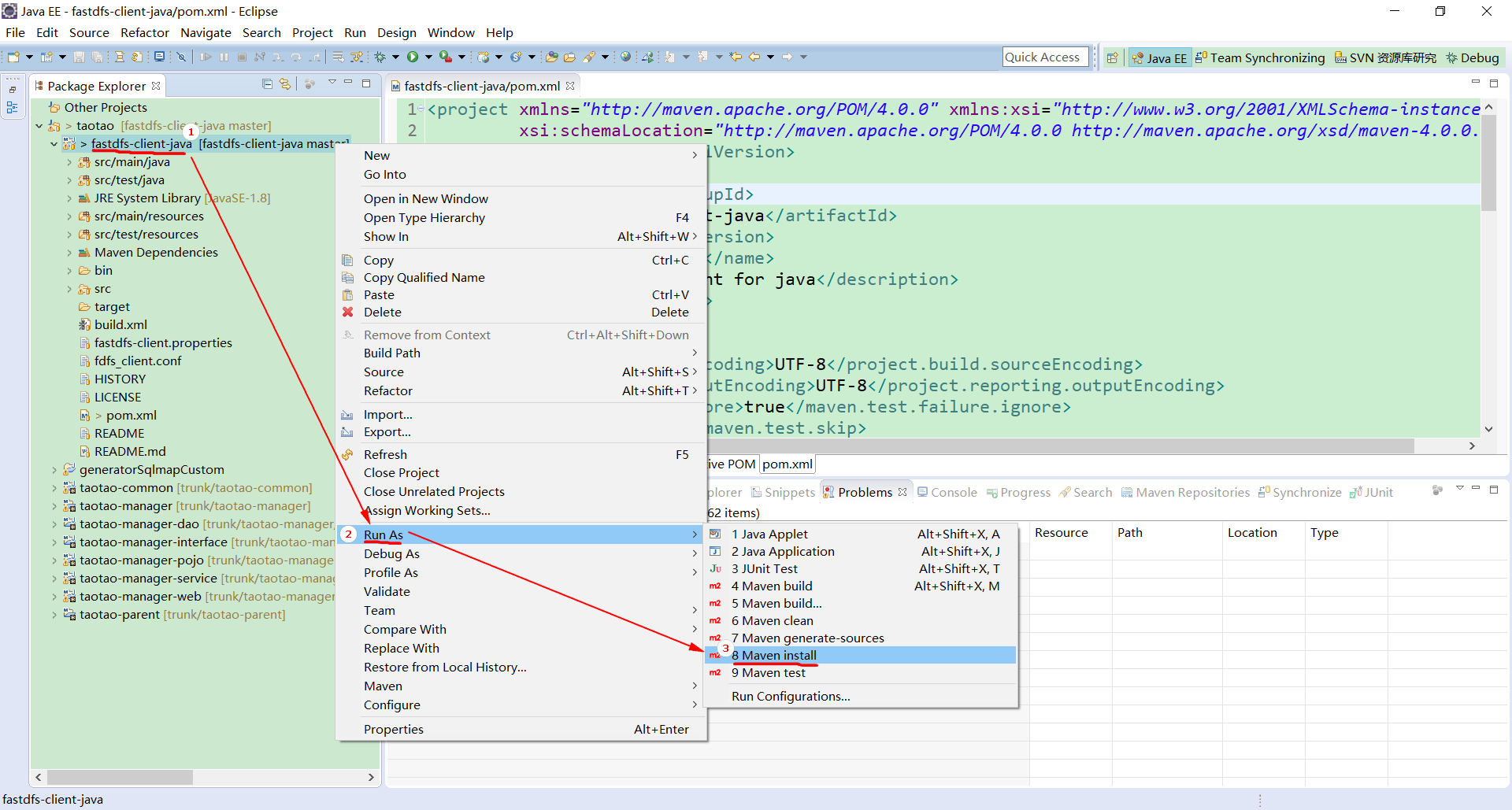Click the Copy icon in context menu

pos(347,260)
